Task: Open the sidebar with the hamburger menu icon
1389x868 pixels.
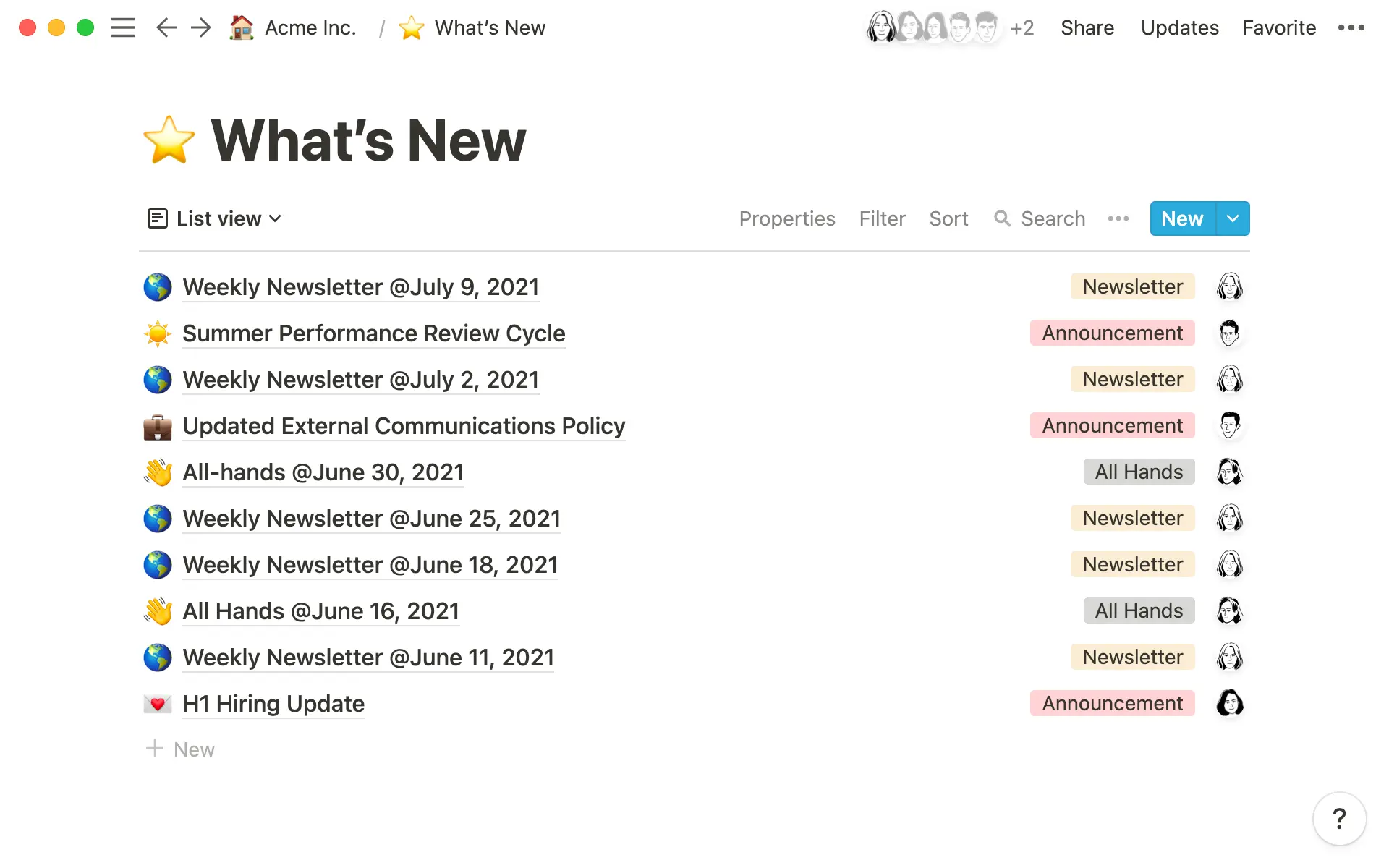Action: 123,27
